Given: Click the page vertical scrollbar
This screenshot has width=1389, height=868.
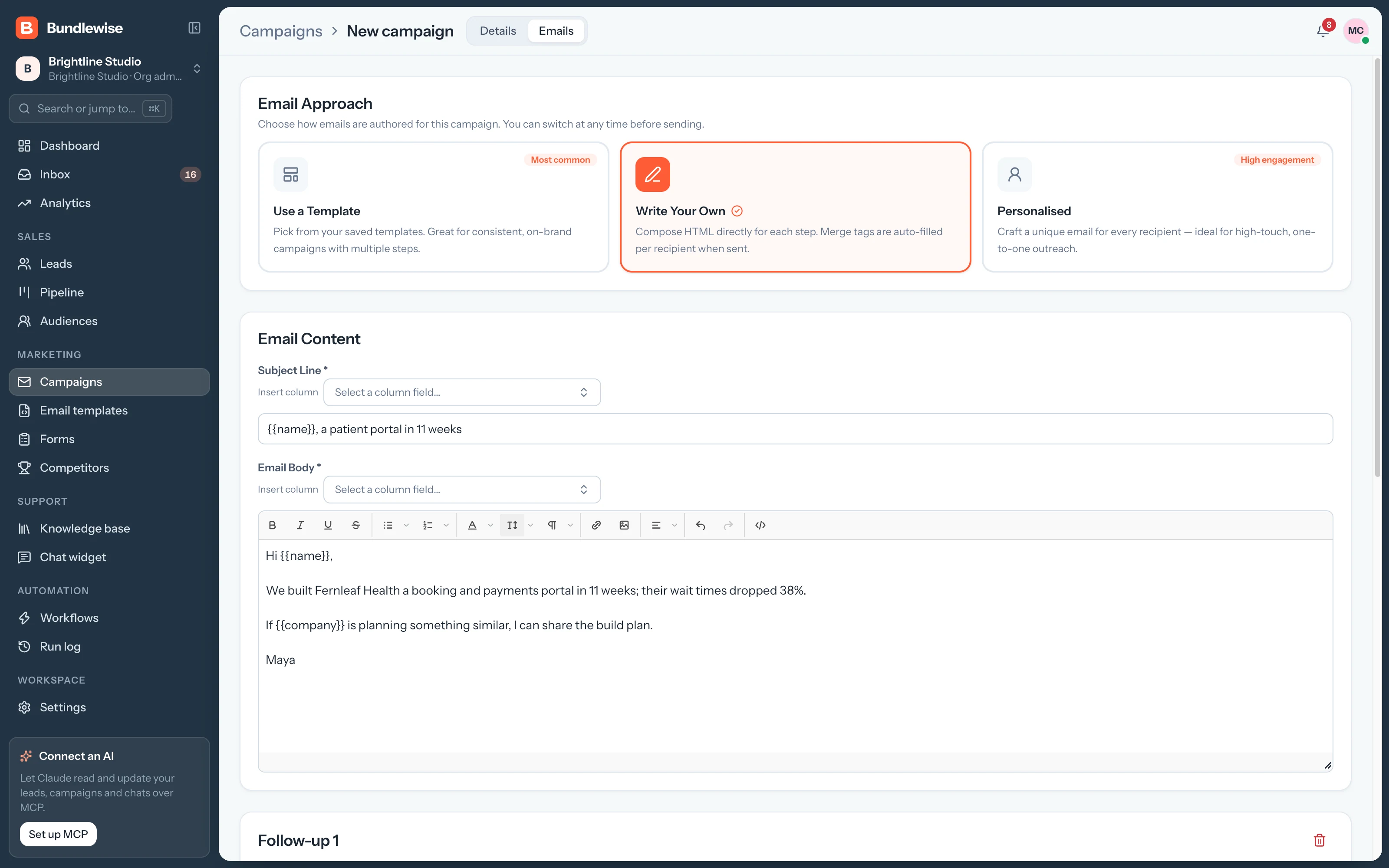Looking at the screenshot, I should tap(1378, 267).
